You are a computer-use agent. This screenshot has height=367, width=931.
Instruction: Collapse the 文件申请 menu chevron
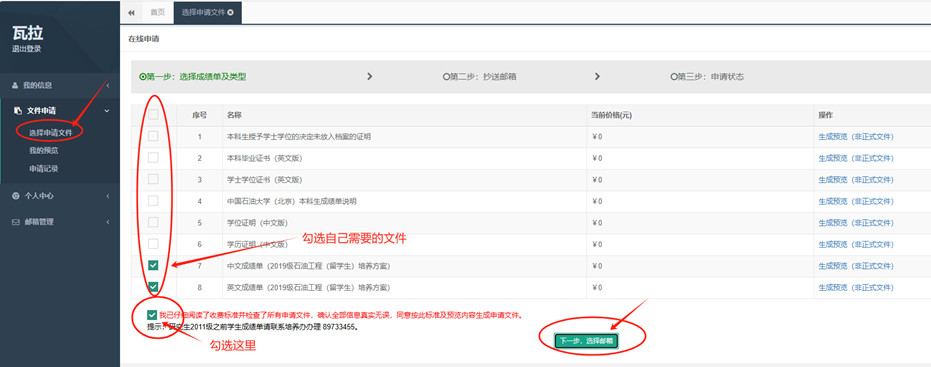click(x=107, y=110)
